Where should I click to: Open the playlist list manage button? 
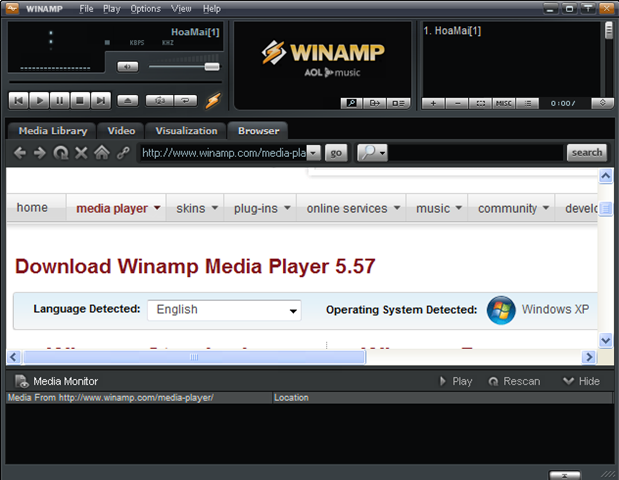click(x=527, y=103)
